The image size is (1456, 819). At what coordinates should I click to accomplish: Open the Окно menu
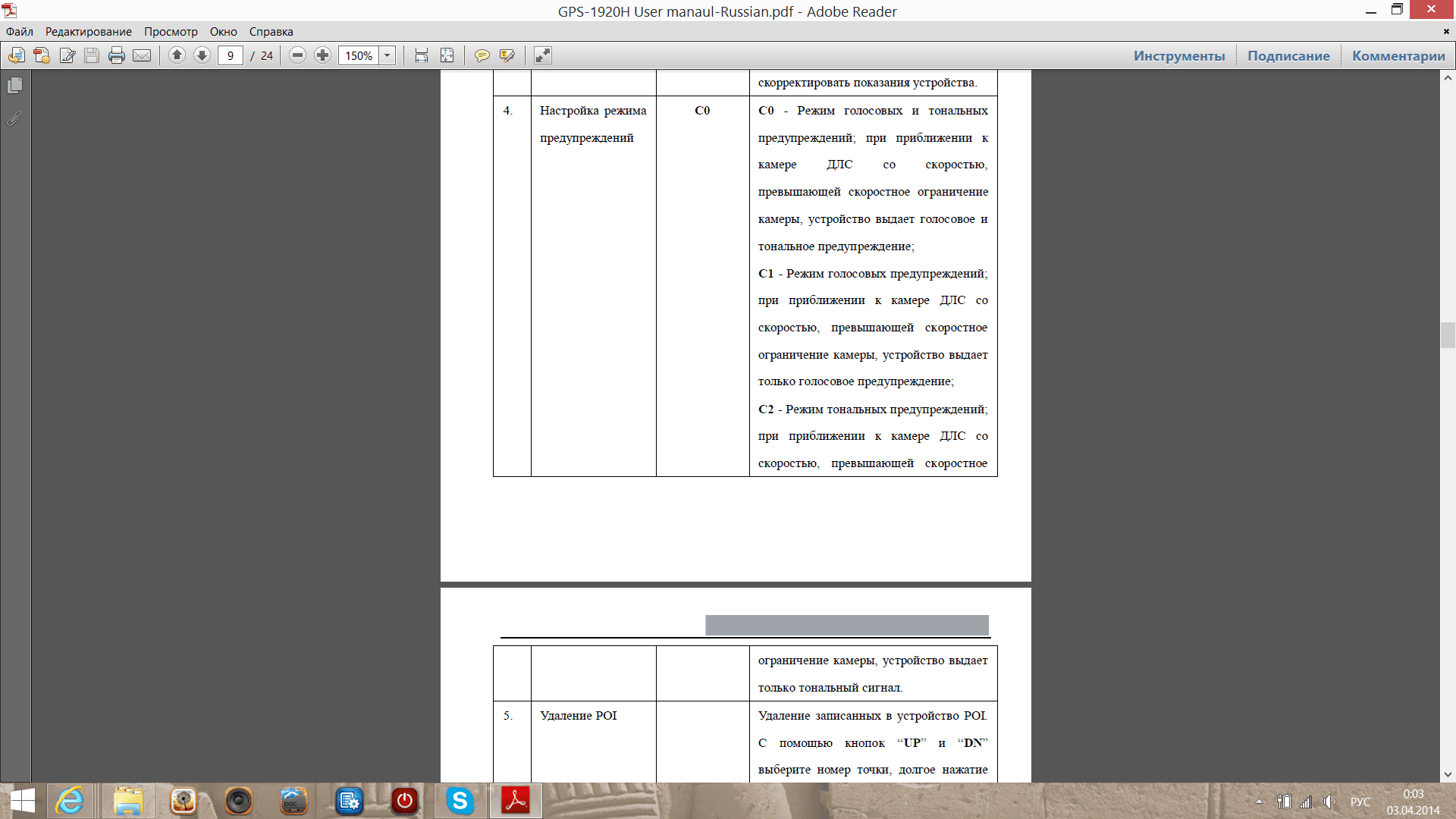coord(224,32)
